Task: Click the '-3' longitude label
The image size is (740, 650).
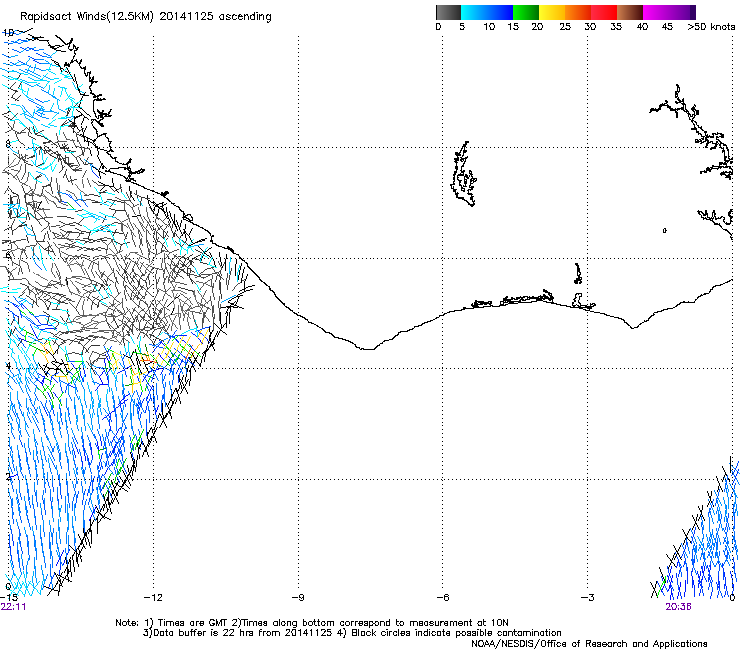Action: point(587,598)
